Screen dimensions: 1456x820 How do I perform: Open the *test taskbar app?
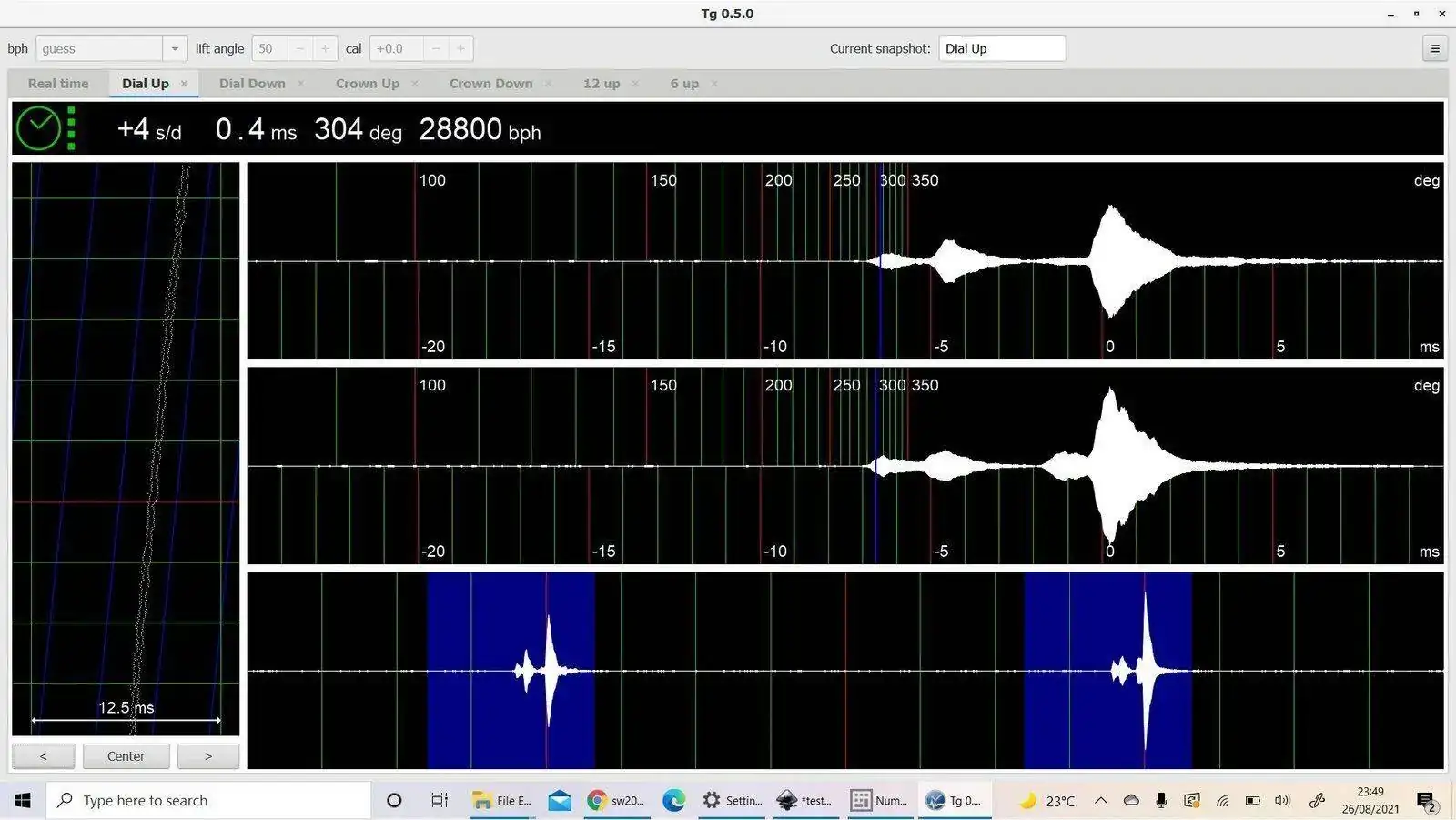coord(804,800)
